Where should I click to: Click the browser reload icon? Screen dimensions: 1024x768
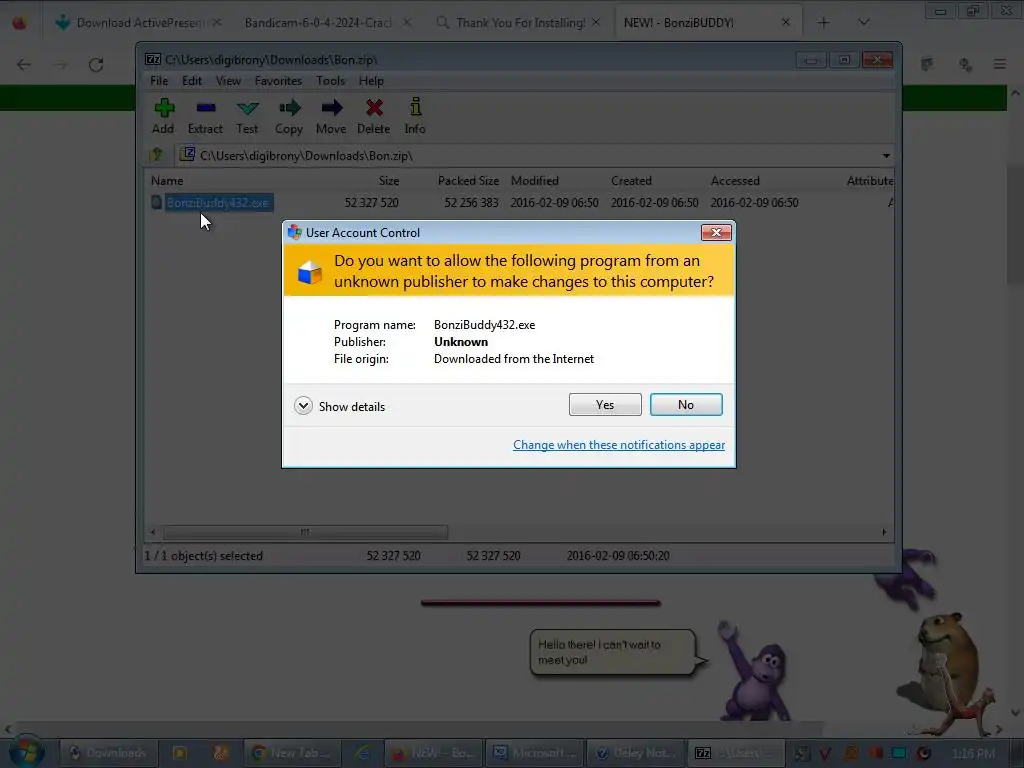pos(96,65)
